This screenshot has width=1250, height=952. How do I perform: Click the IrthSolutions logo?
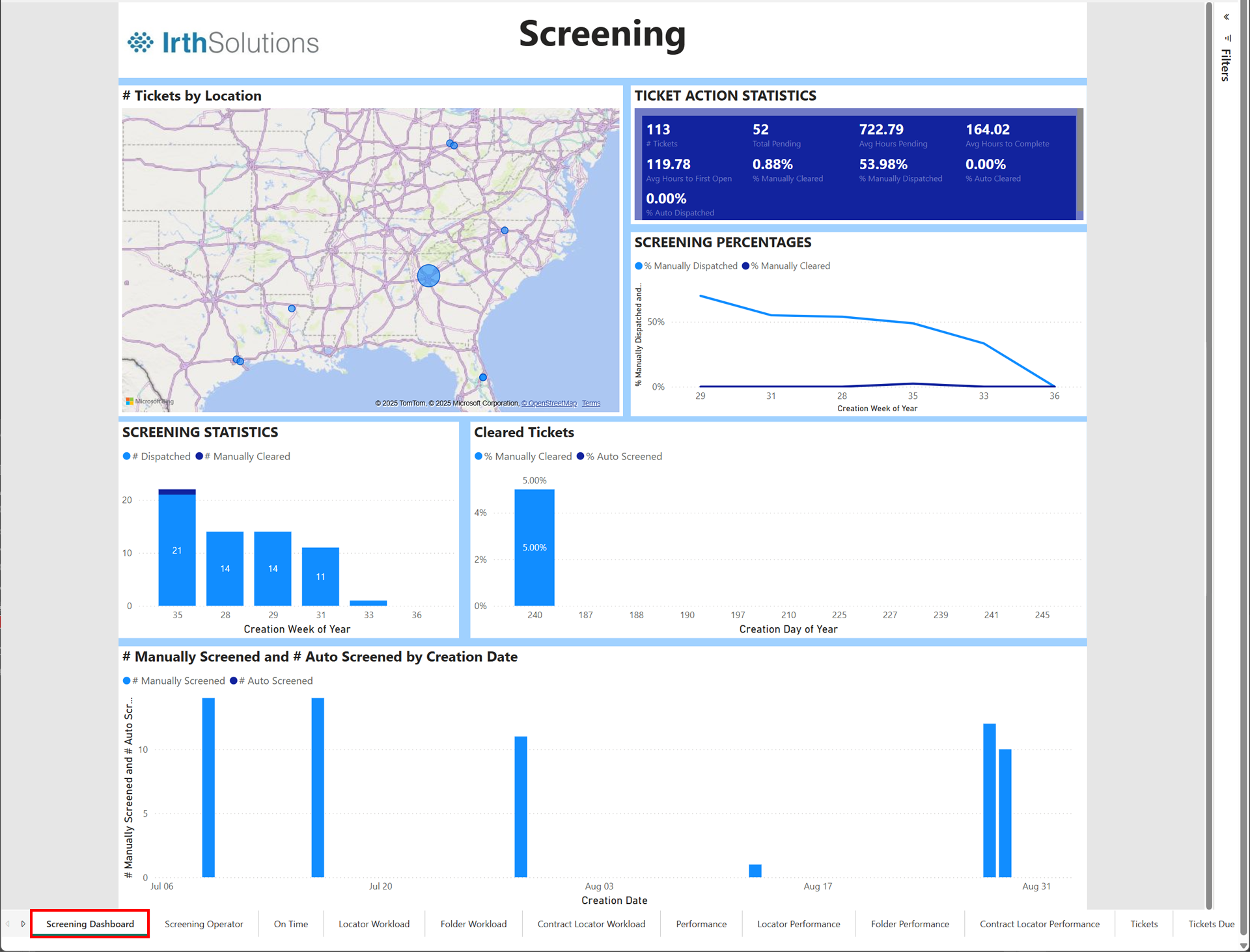point(223,43)
